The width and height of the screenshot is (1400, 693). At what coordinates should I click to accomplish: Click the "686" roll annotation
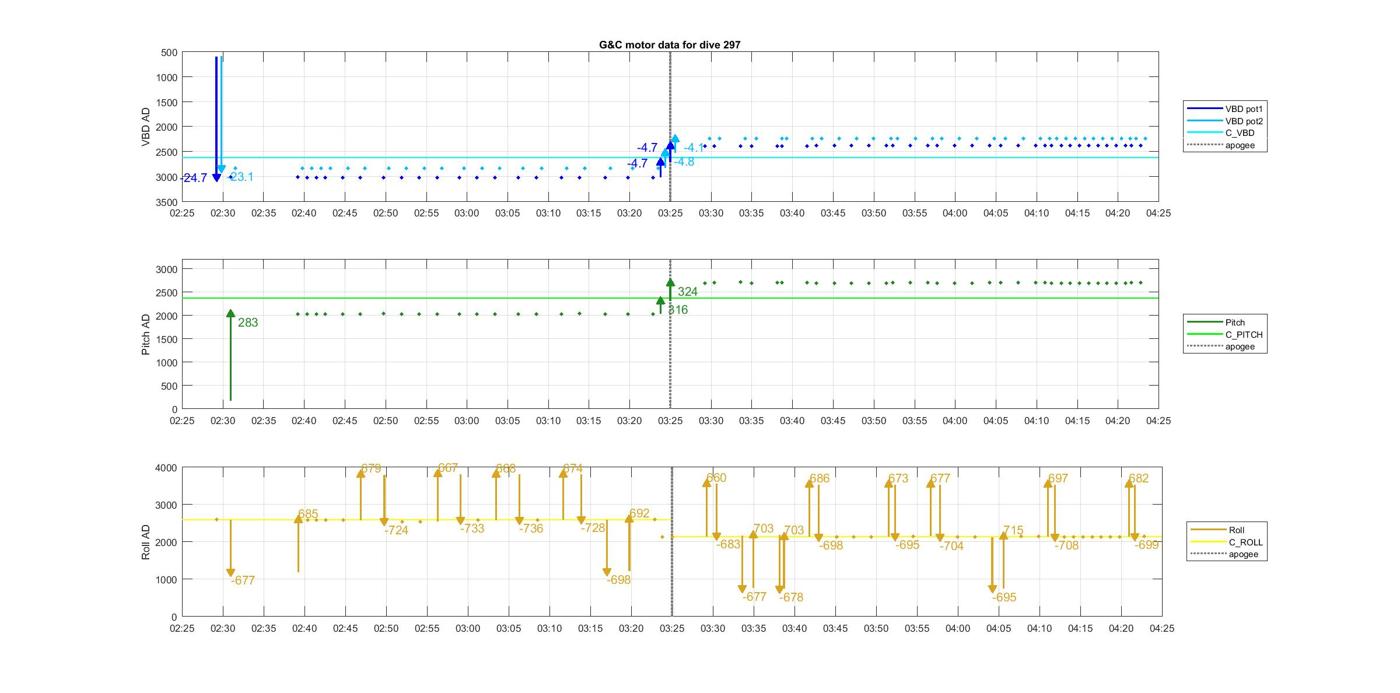[x=819, y=479]
